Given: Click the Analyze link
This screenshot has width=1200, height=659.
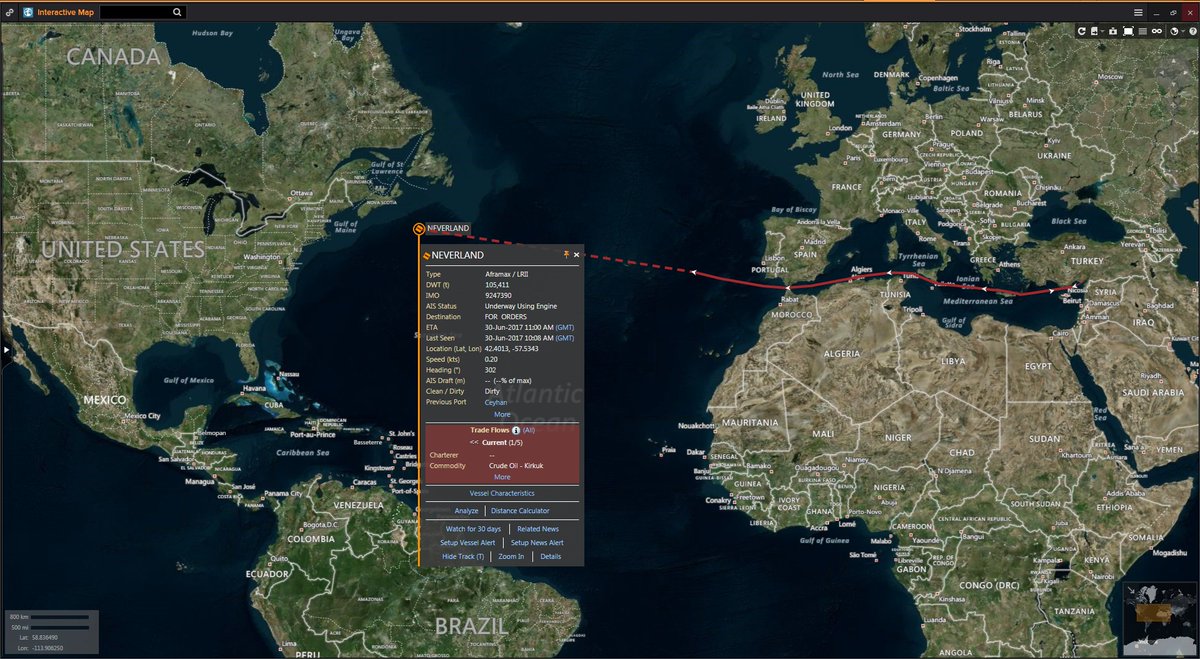Looking at the screenshot, I should (467, 511).
